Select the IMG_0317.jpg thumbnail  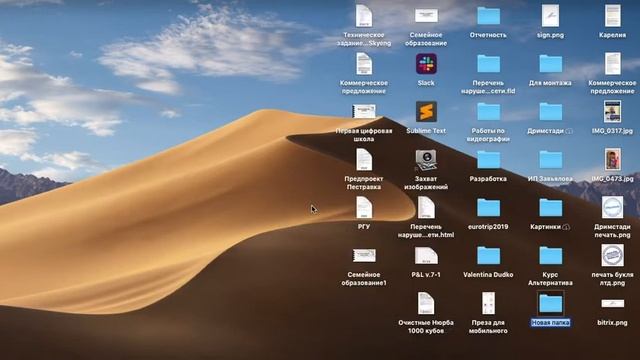[x=613, y=112]
